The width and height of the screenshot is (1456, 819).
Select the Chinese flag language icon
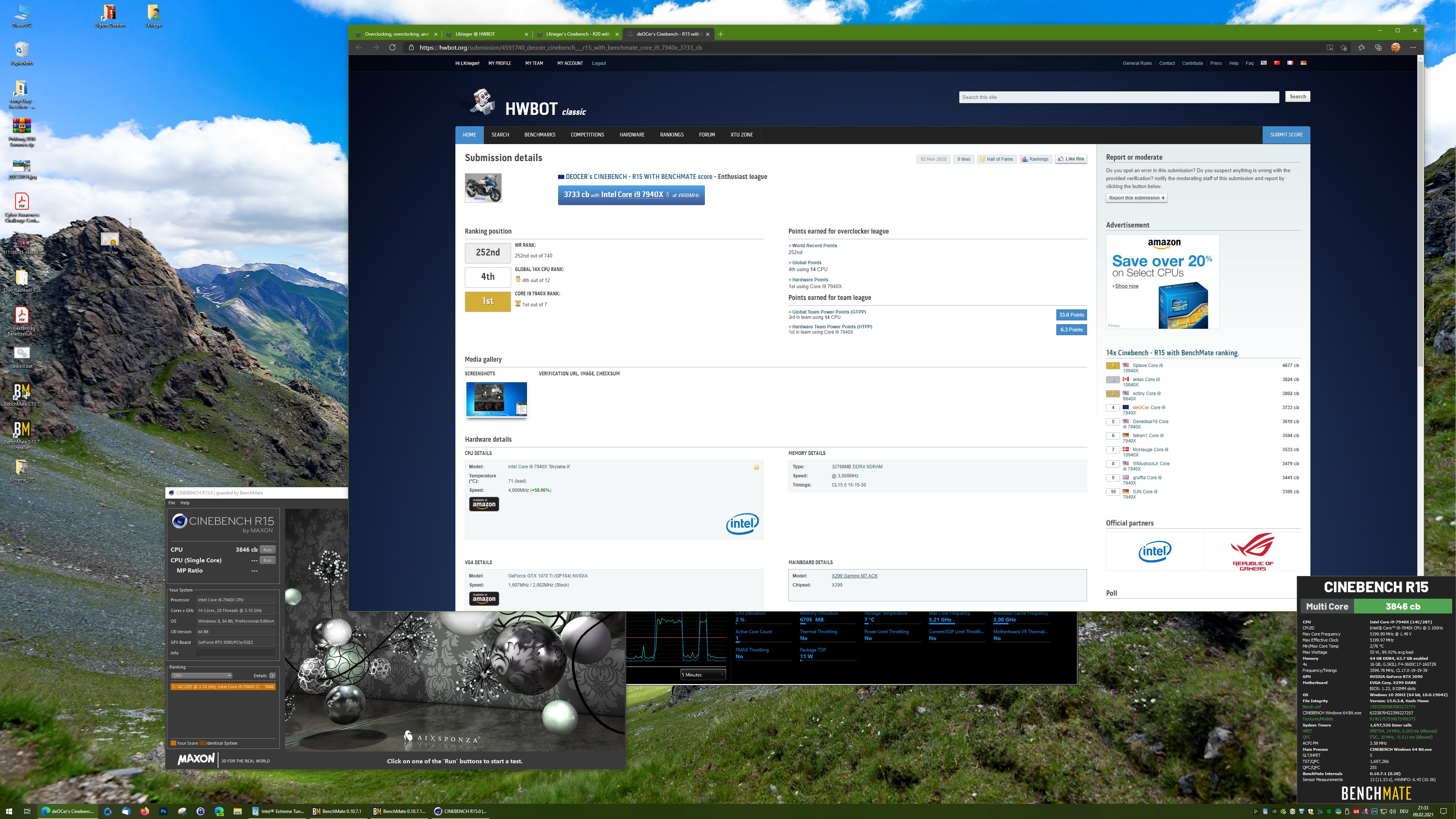click(x=1277, y=63)
